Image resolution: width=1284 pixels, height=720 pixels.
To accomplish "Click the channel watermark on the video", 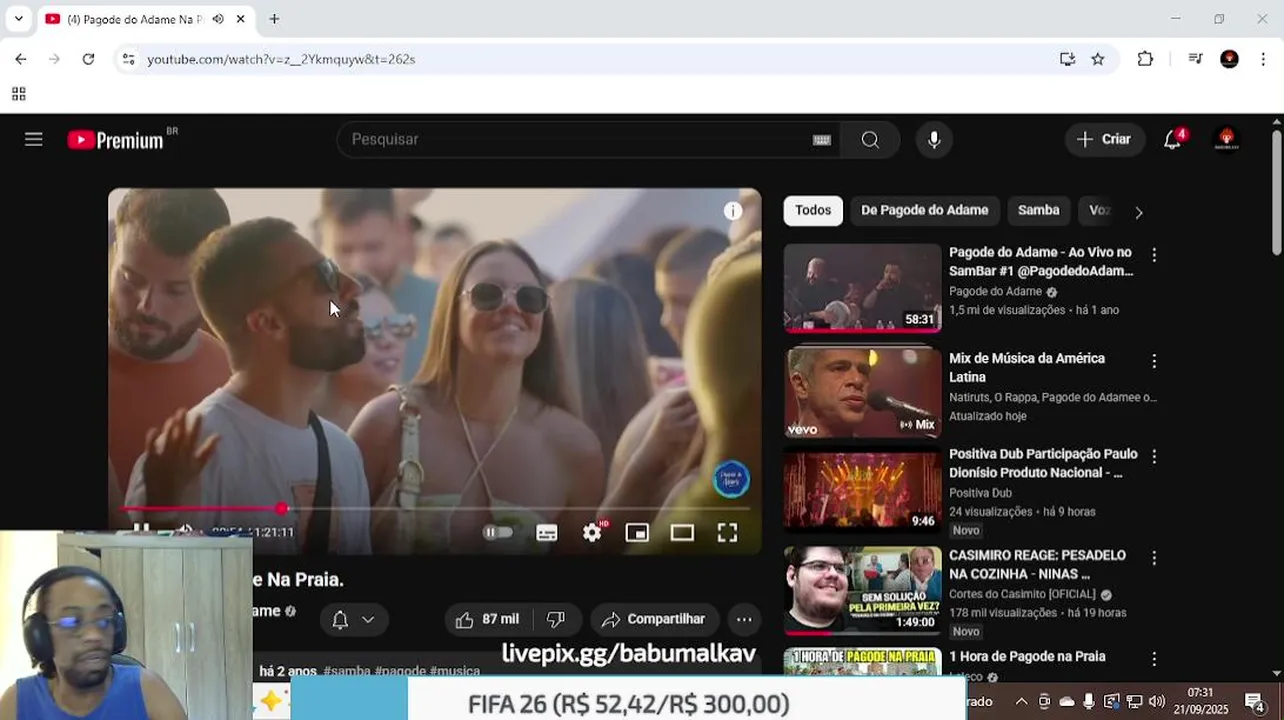I will [x=731, y=479].
